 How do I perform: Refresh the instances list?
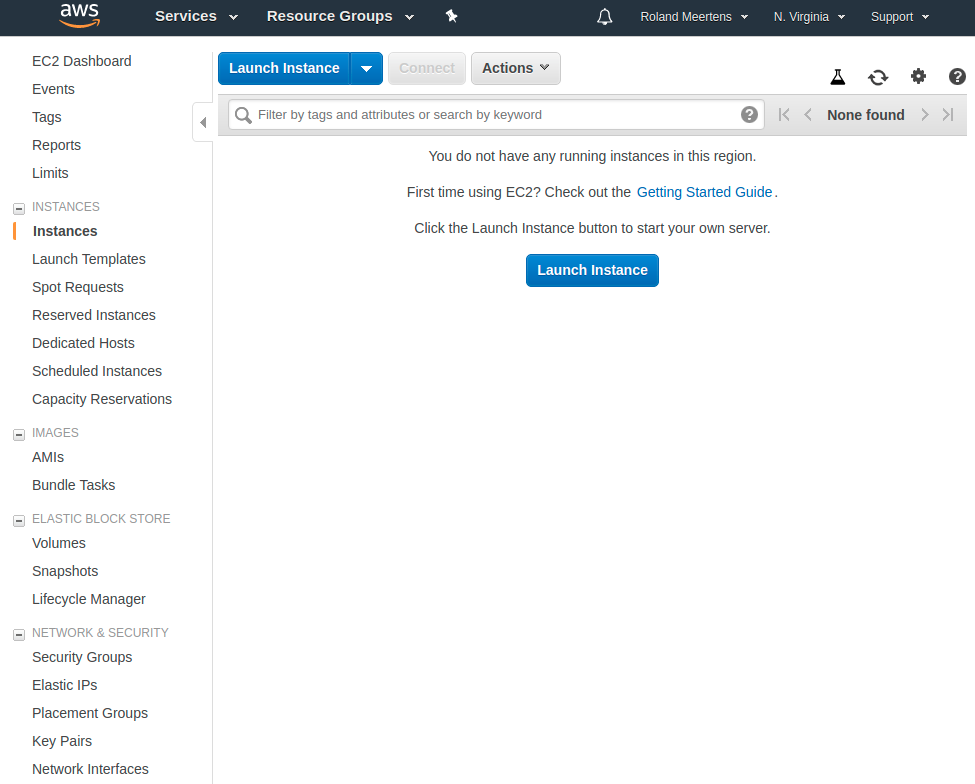[878, 77]
